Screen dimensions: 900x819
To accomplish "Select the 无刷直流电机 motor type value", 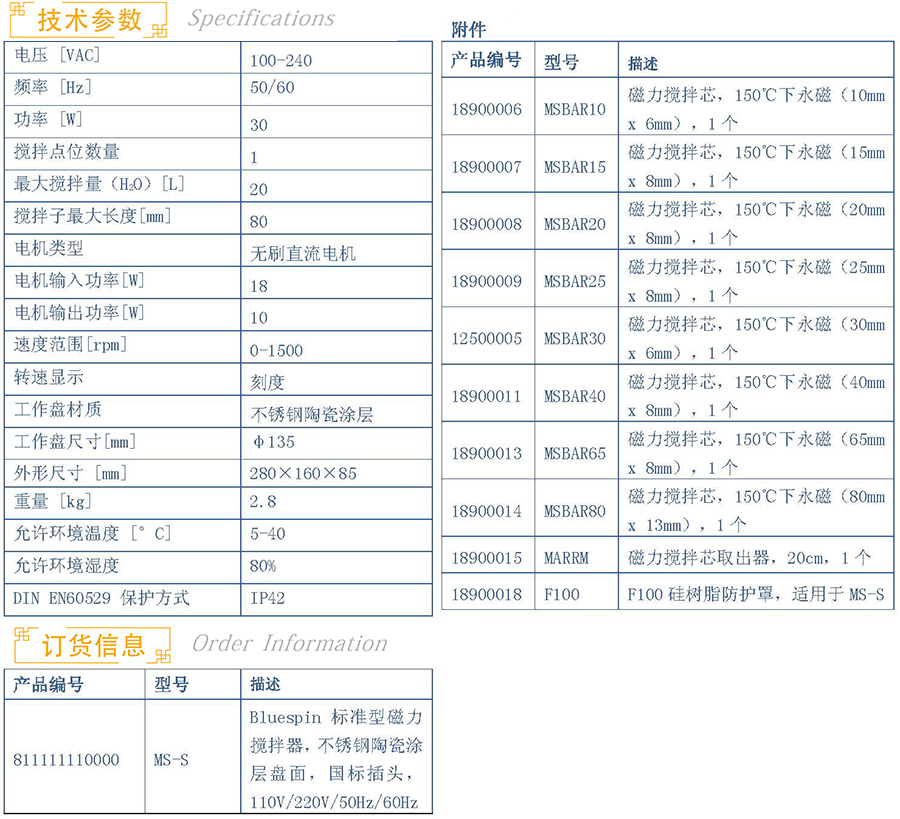I will (302, 253).
